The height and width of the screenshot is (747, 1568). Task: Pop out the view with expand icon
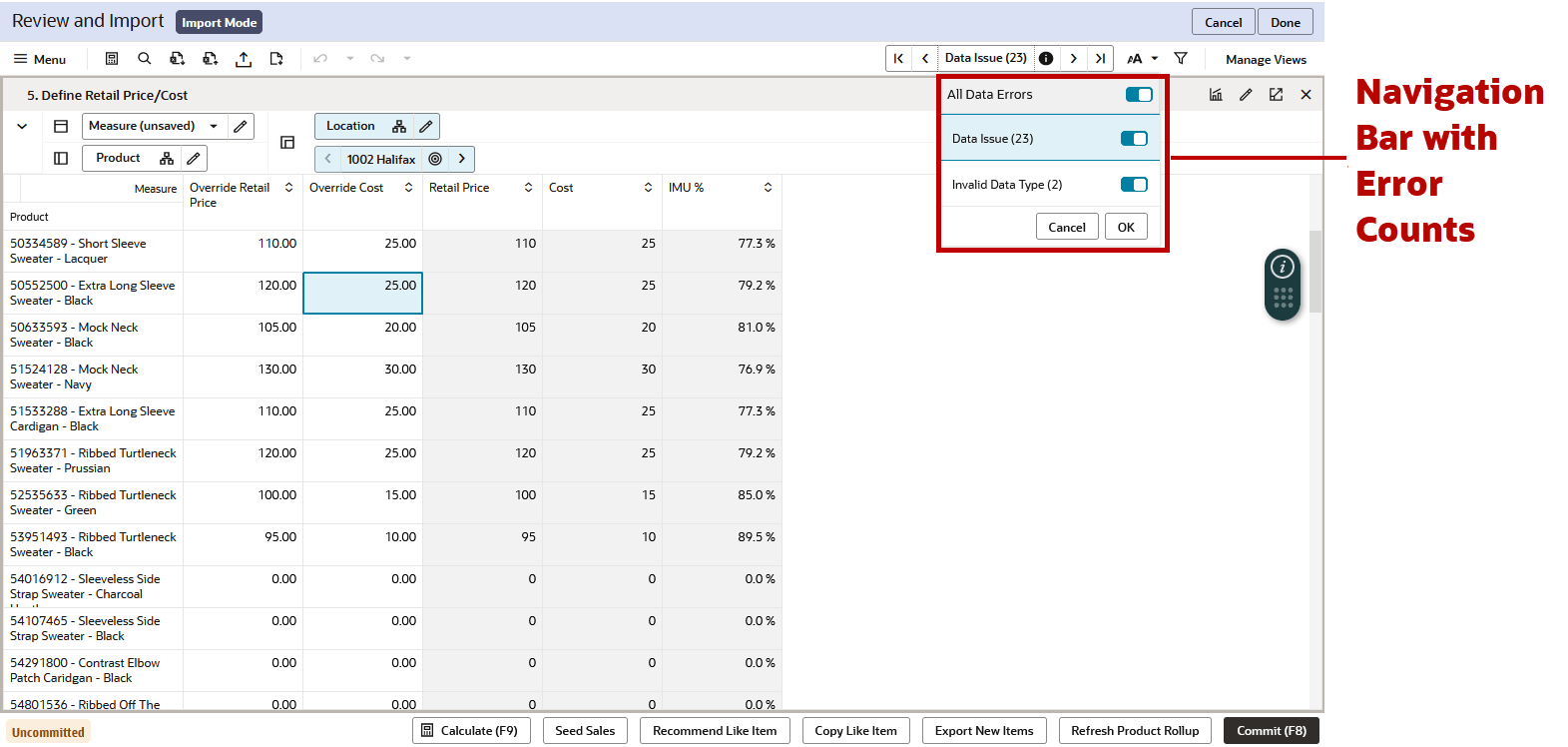click(1276, 95)
